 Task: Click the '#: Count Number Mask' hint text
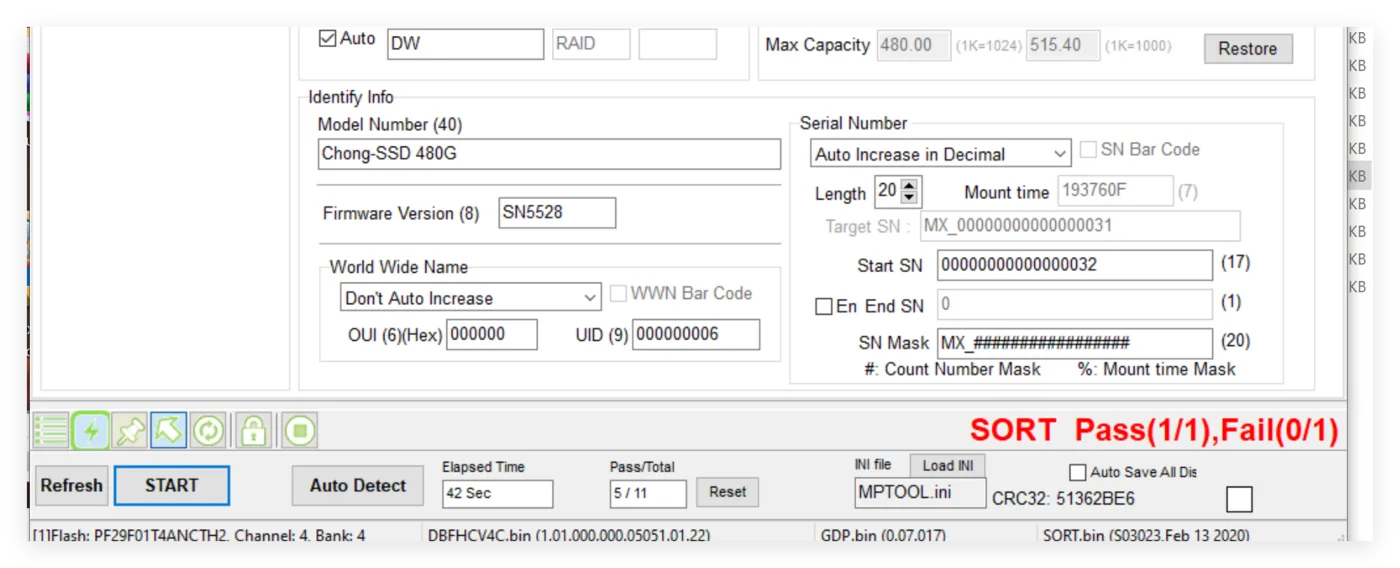[x=953, y=369]
